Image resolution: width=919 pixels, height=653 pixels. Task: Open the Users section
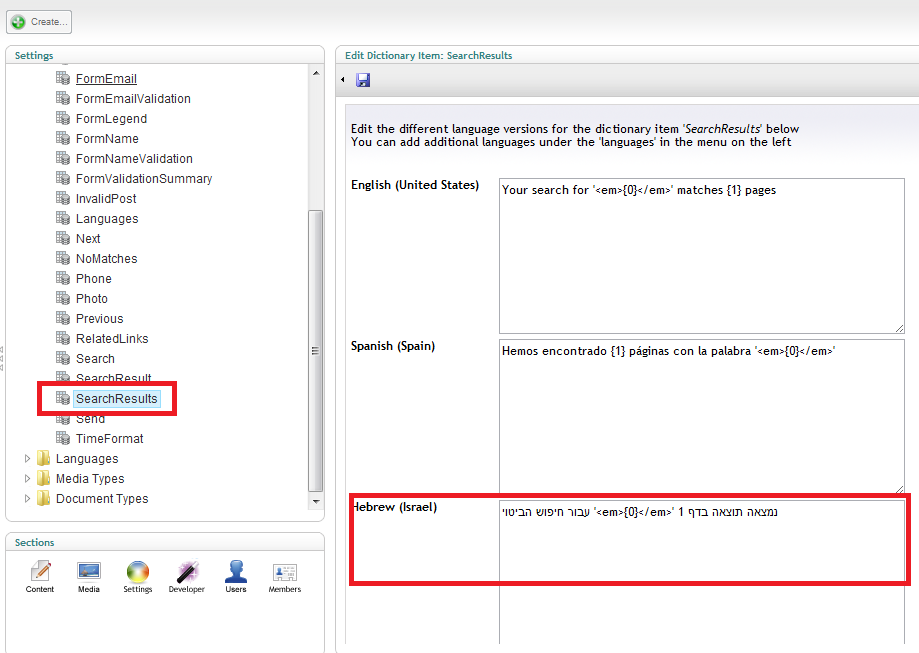236,576
